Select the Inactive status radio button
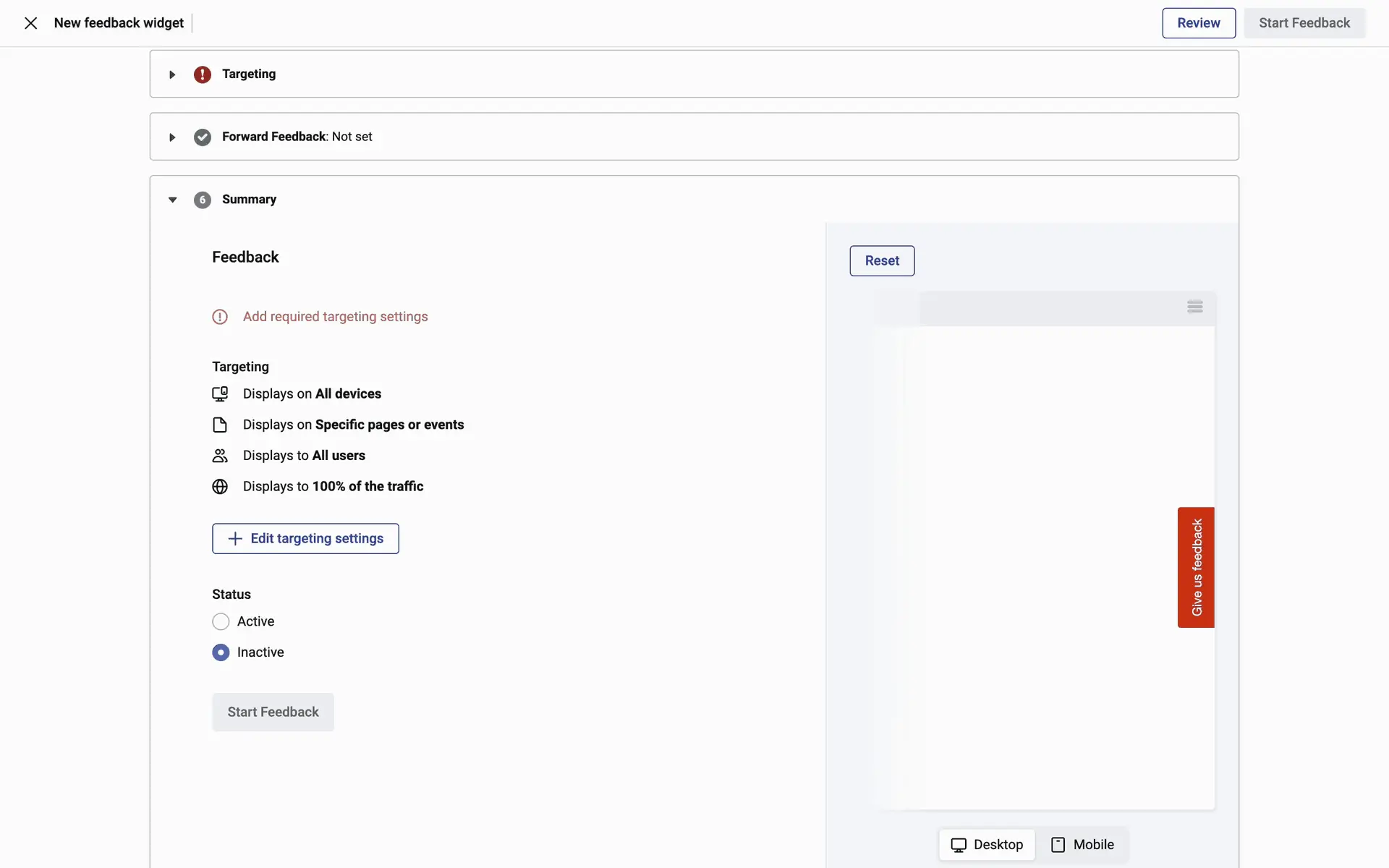Image resolution: width=1389 pixels, height=868 pixels. pos(221,652)
